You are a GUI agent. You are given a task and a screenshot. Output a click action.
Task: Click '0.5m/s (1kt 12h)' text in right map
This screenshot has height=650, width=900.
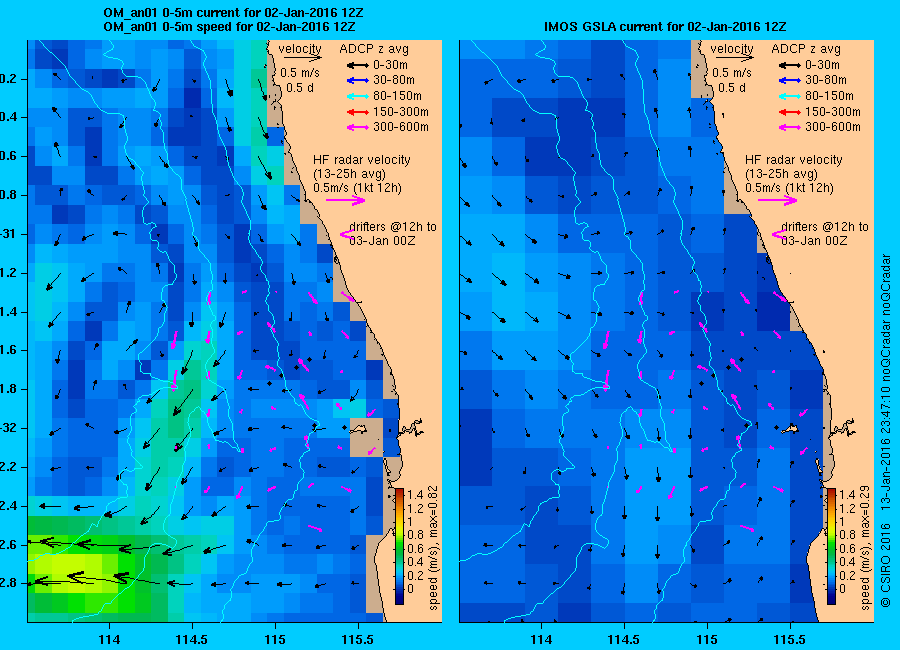(x=789, y=188)
